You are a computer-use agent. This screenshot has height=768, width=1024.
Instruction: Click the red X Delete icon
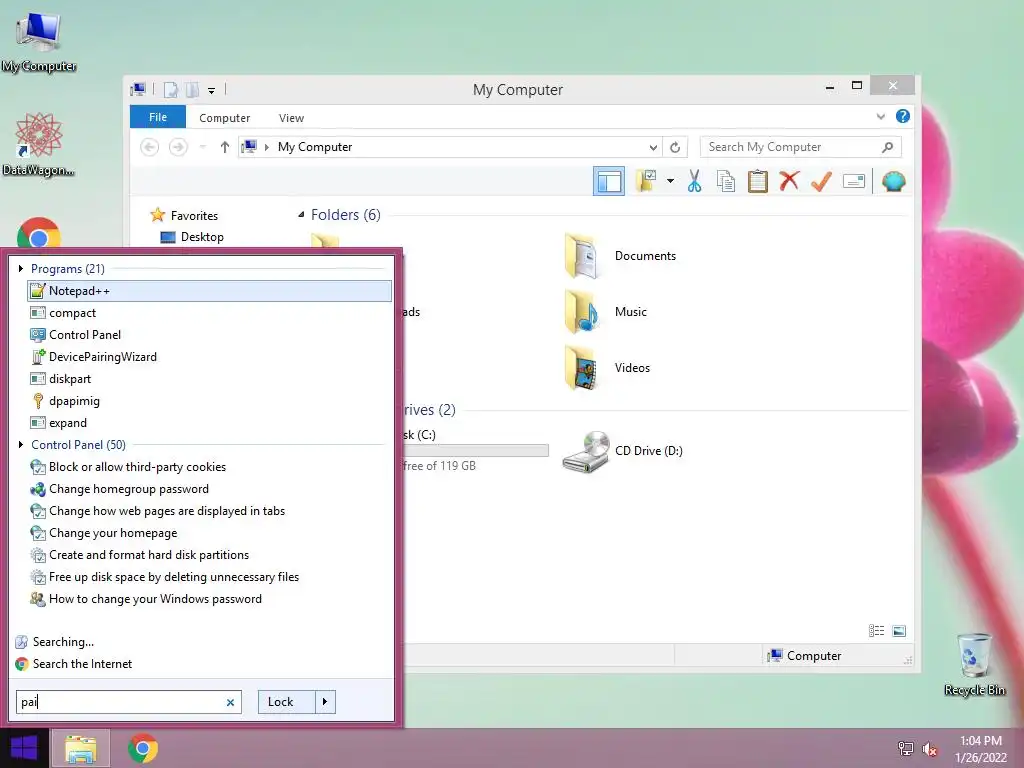[x=789, y=181]
